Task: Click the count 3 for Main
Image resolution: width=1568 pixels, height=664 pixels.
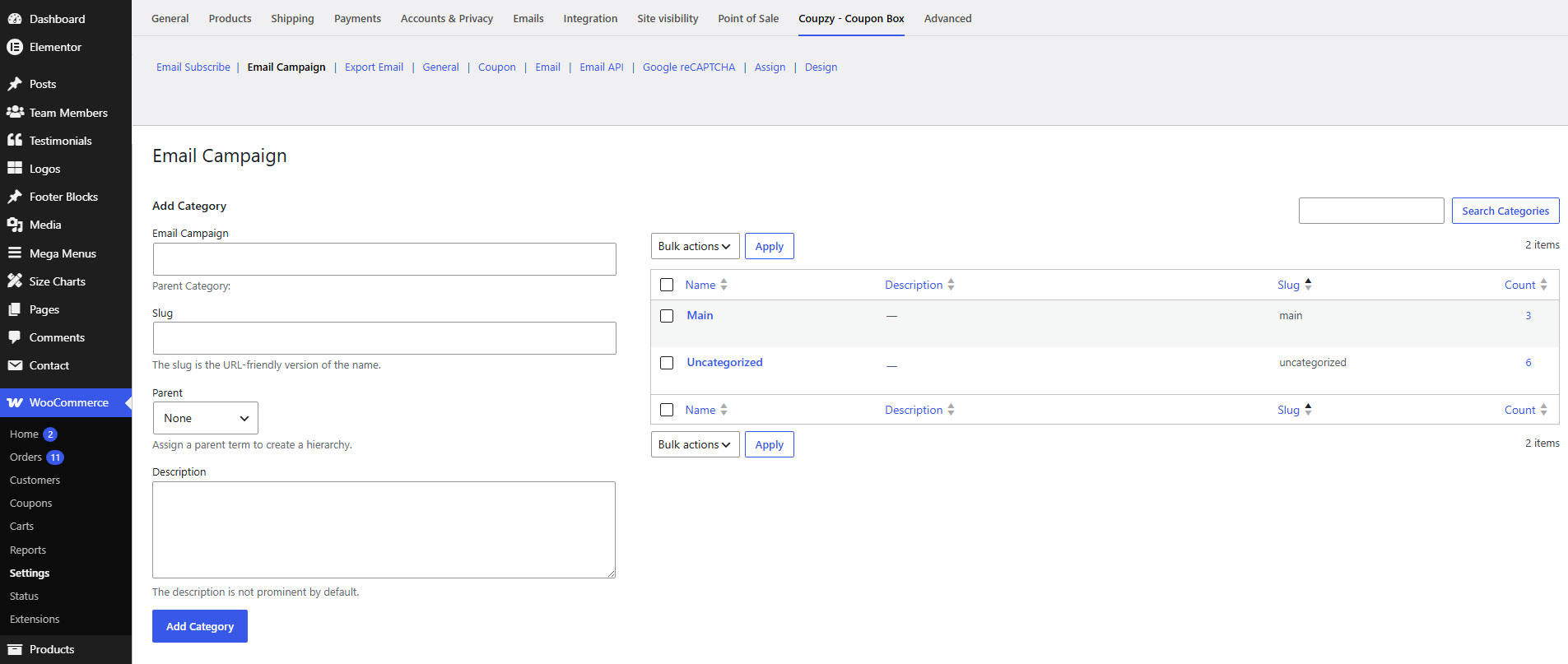Action: point(1528,316)
